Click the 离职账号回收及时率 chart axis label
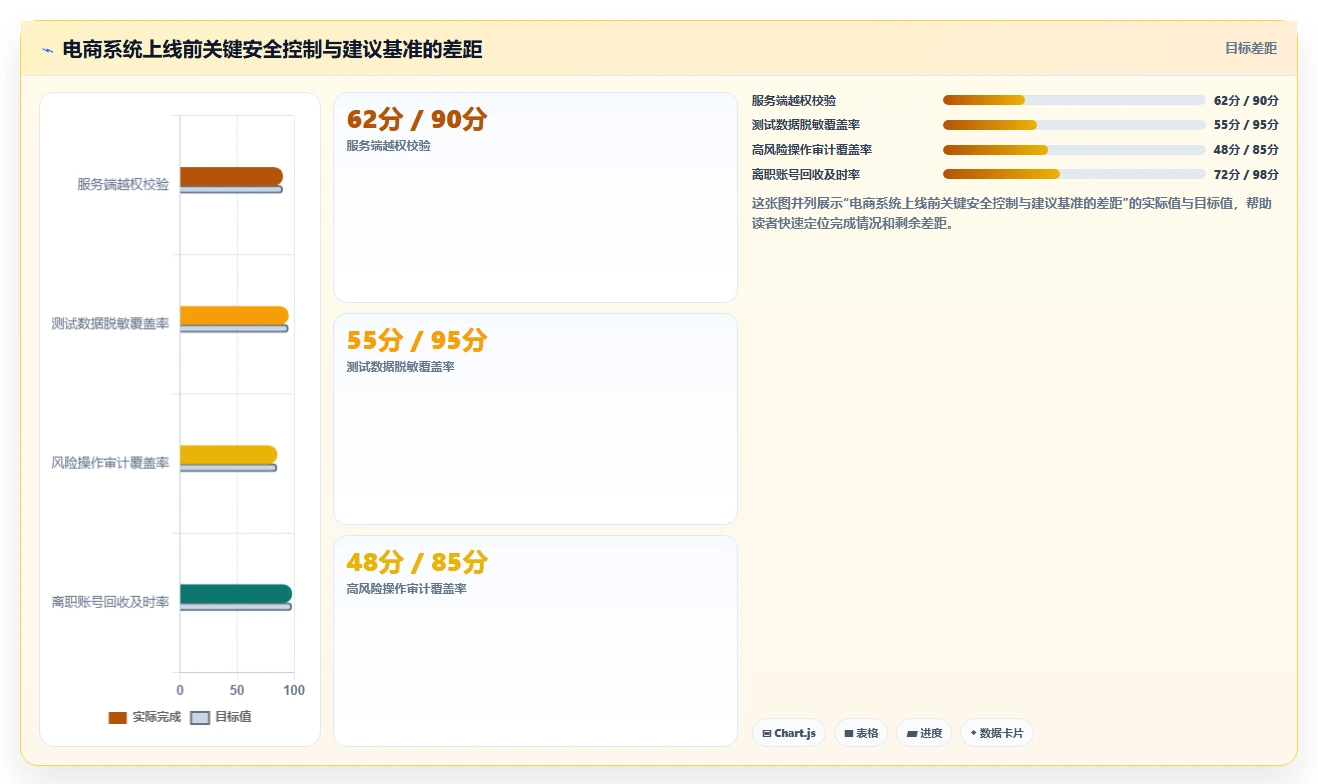Image resolution: width=1318 pixels, height=784 pixels. 110,601
